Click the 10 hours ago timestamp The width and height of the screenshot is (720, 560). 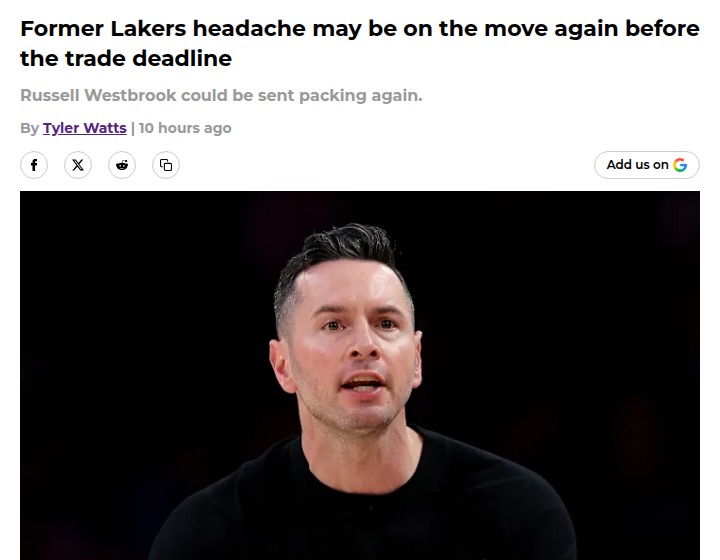click(185, 128)
